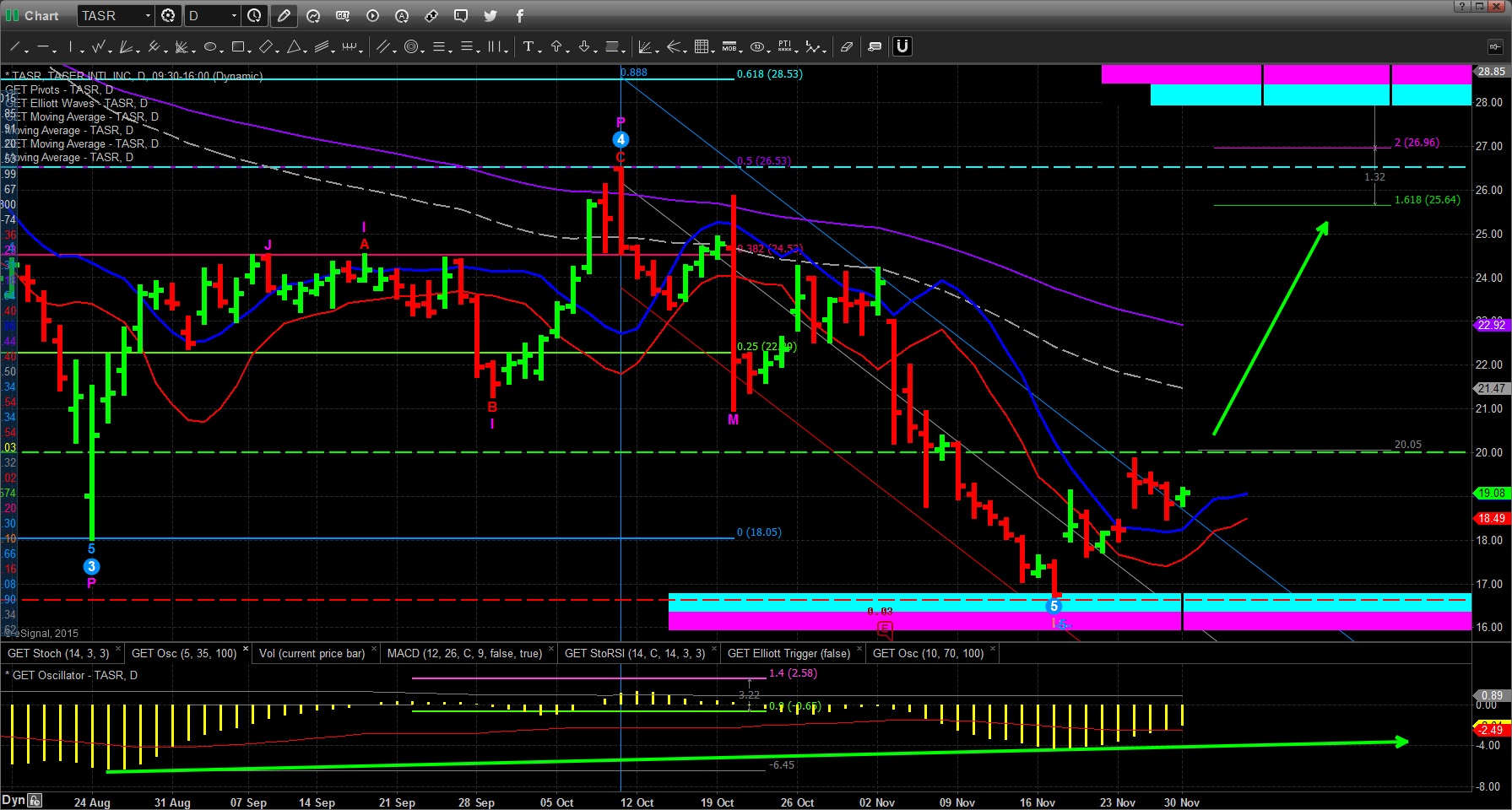Screen dimensions: 1512x810
Task: Choose the Elliott wave zigzag drawing tool
Action: pos(98,47)
